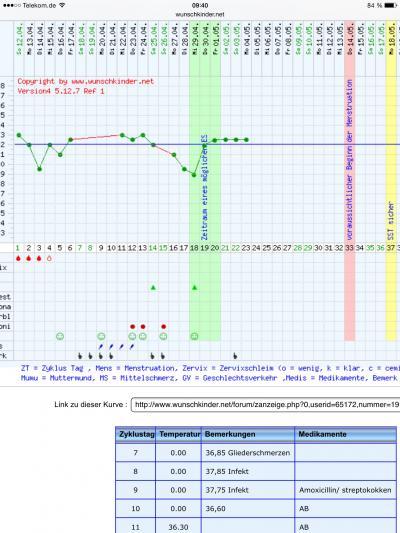Click the menstruation drop on cycle day 1
The image size is (400, 533).
click(18, 258)
